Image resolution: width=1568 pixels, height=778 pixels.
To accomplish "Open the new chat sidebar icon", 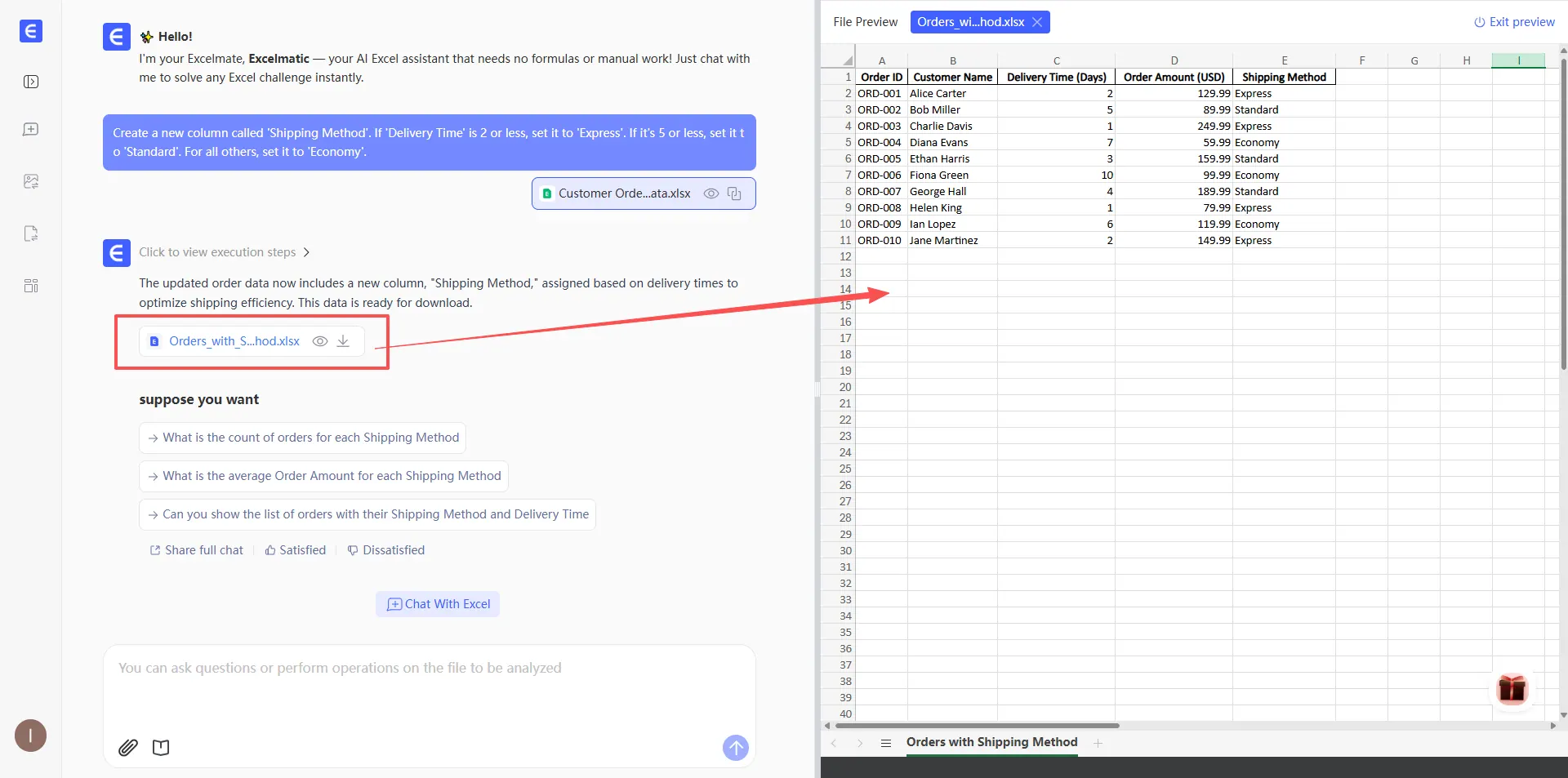I will coord(31,130).
